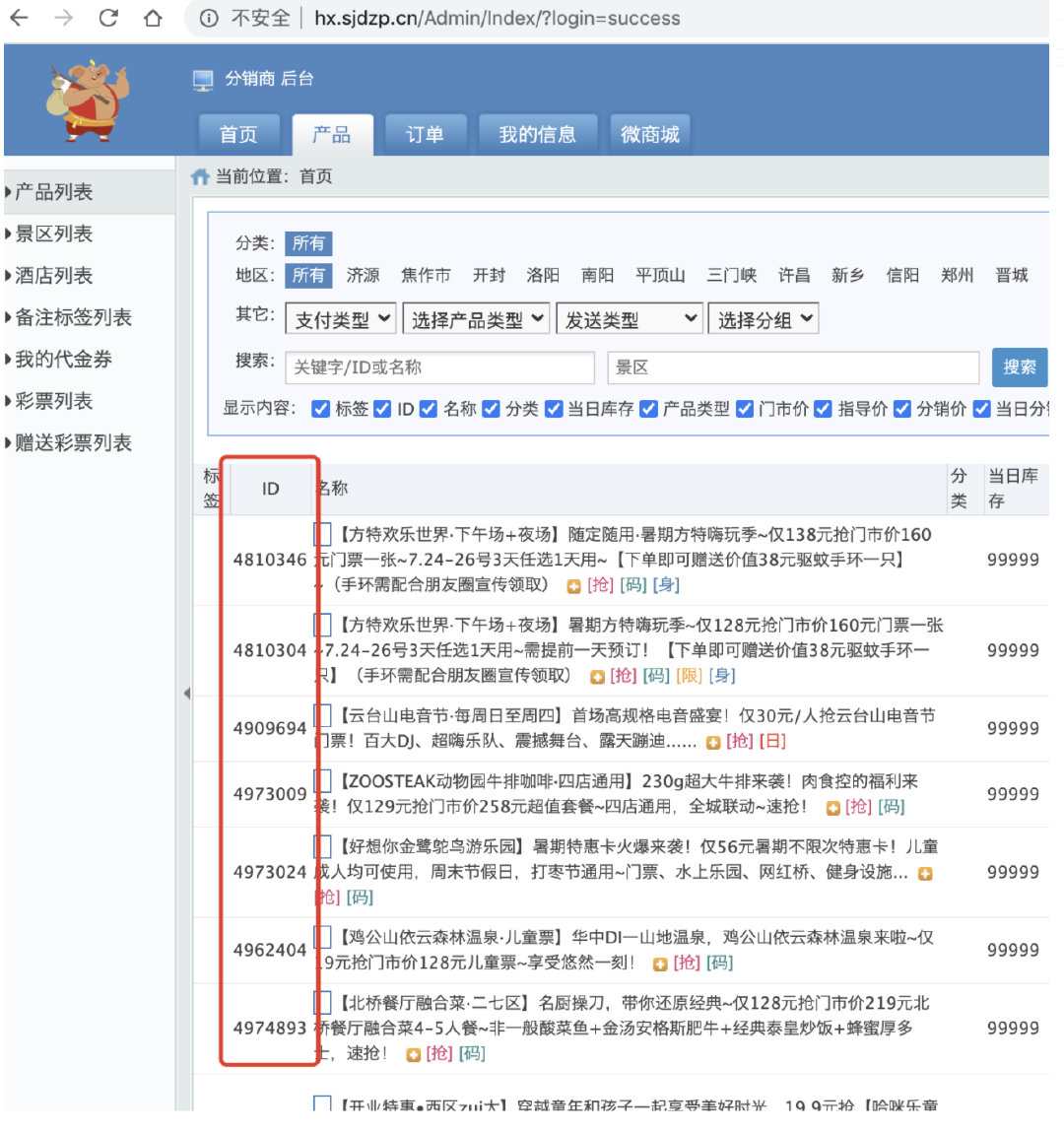This screenshot has height=1132, width=1064.
Task: Click the house icon in breadcrumb
Action: (x=200, y=176)
